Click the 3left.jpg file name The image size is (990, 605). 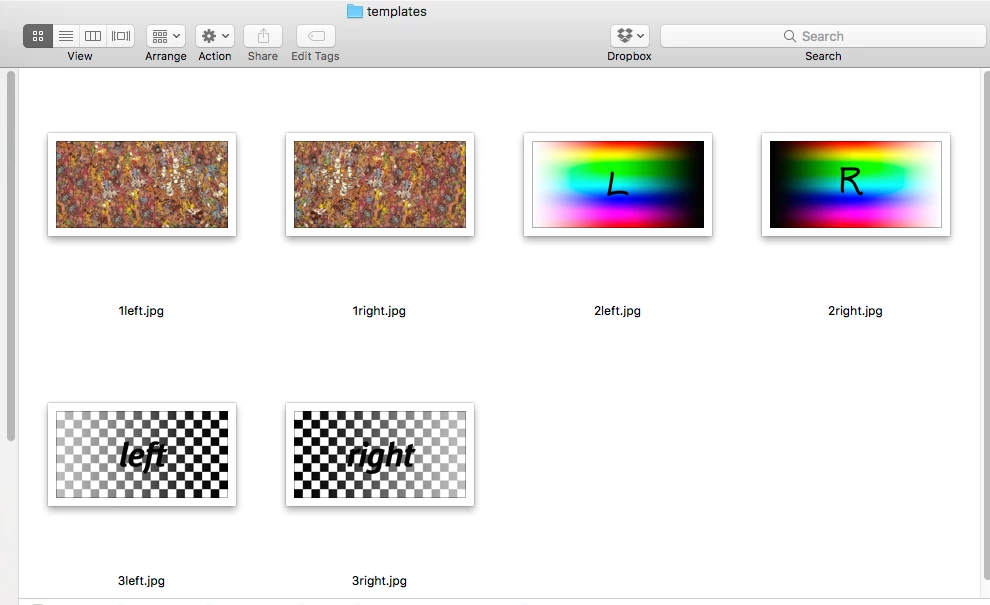(x=141, y=580)
